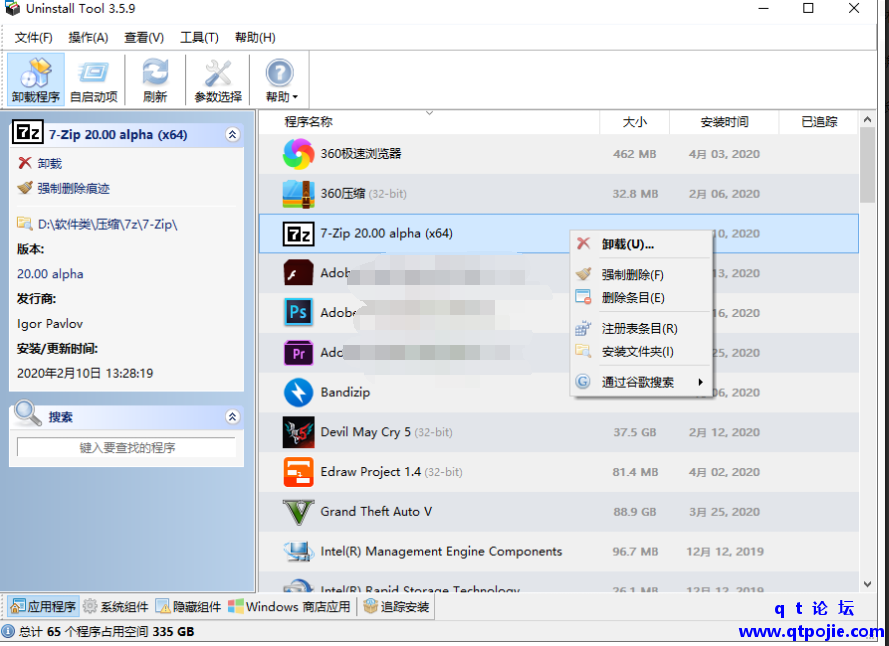Select the Bandizip program name text
The width and height of the screenshot is (889, 646).
[x=345, y=392]
